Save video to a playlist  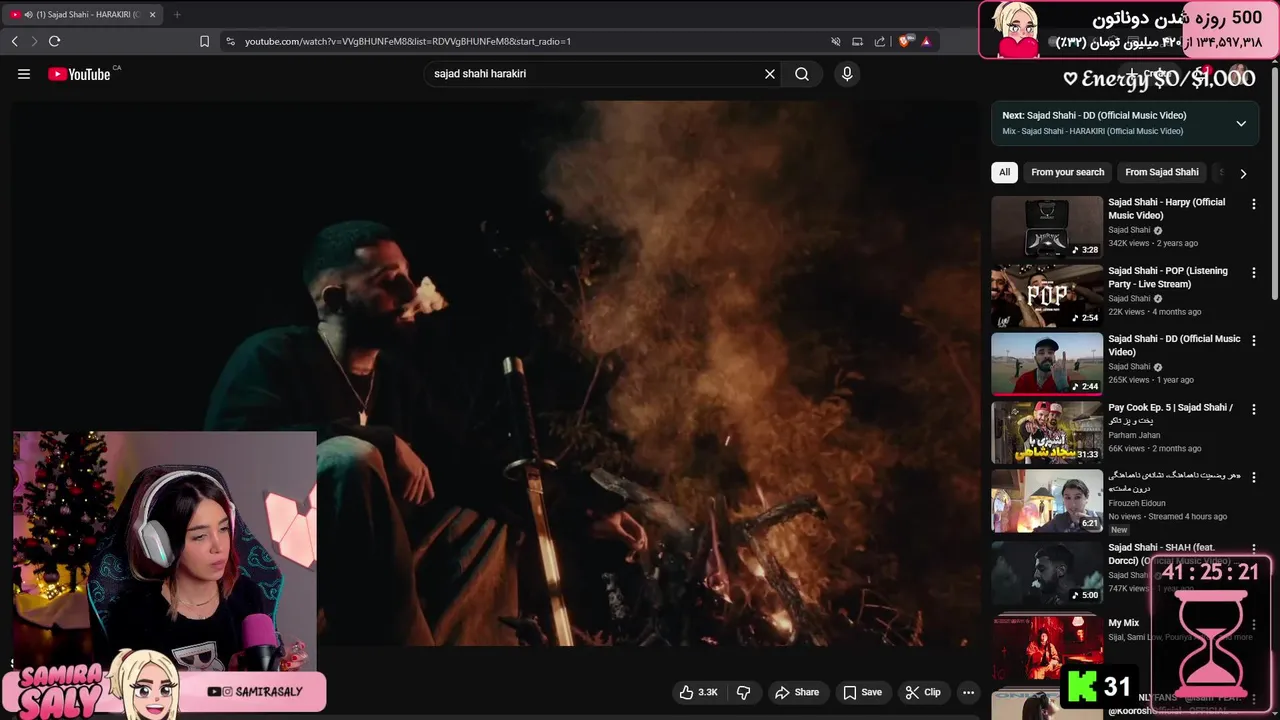coord(862,692)
